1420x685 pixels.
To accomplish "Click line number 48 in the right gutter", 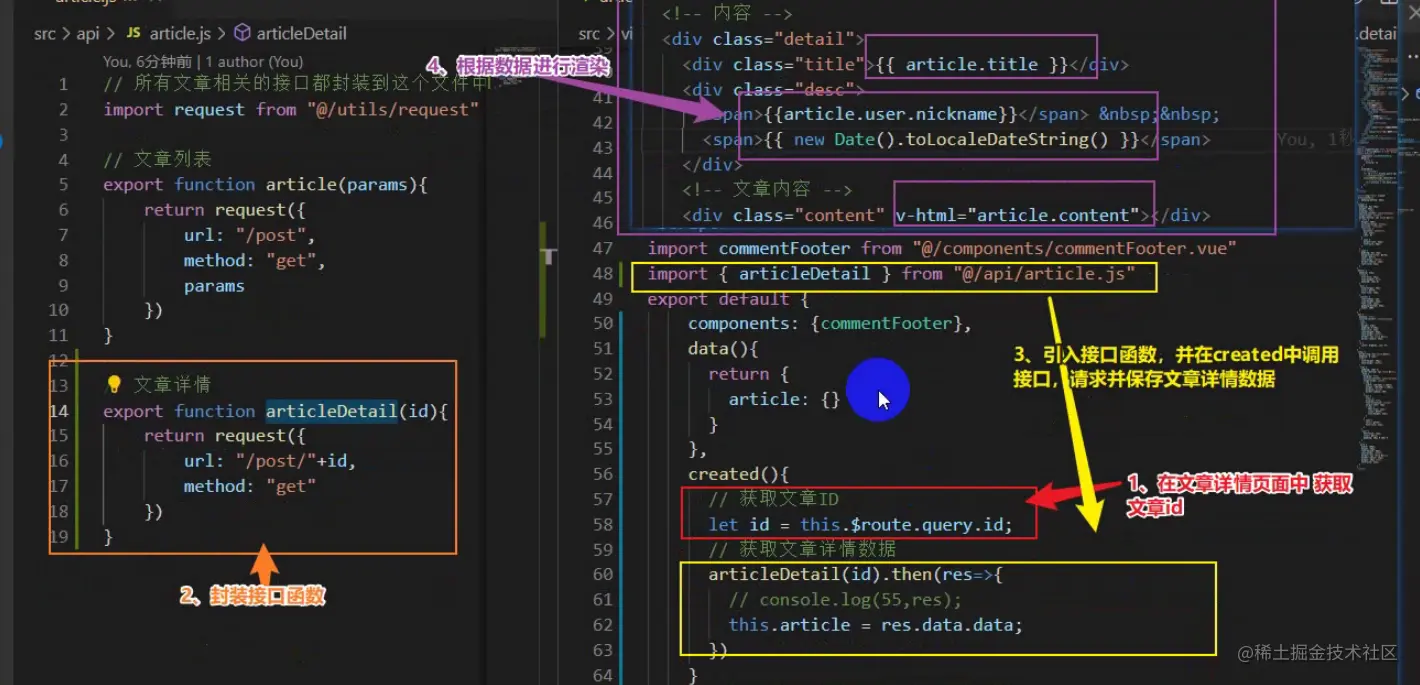I will (602, 273).
